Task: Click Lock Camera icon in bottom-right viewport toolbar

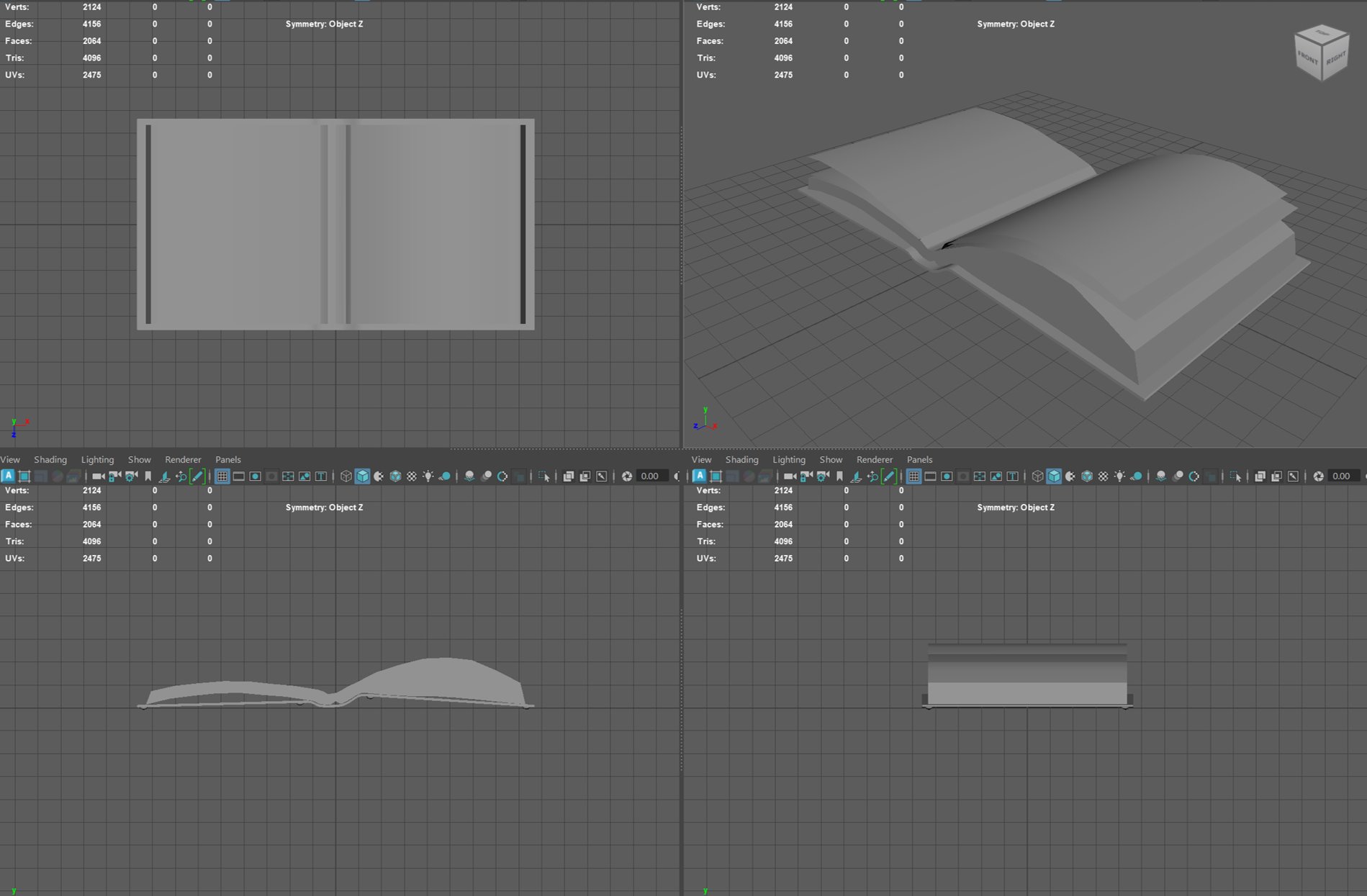Action: (806, 476)
